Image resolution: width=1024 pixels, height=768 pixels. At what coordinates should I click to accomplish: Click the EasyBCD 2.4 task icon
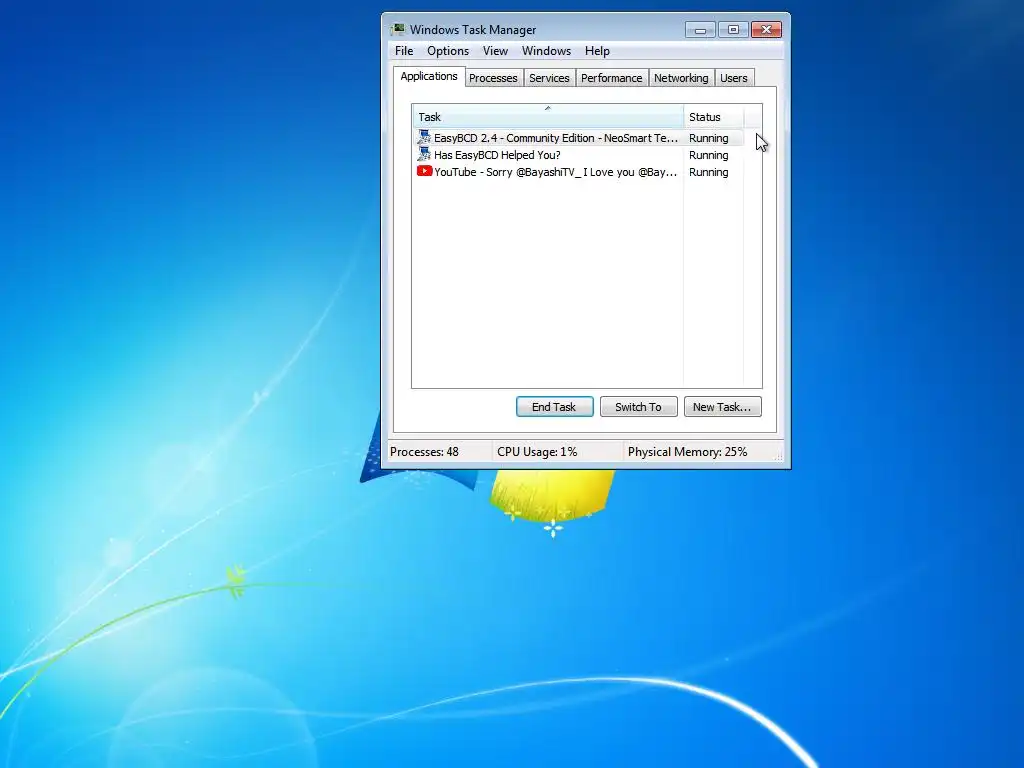[x=424, y=138]
